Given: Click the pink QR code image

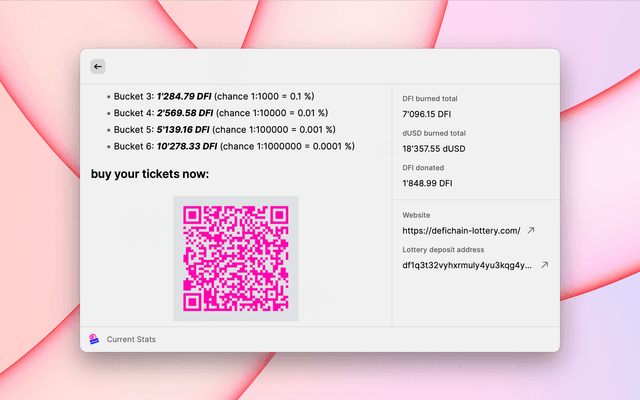Looking at the screenshot, I should coord(235,258).
